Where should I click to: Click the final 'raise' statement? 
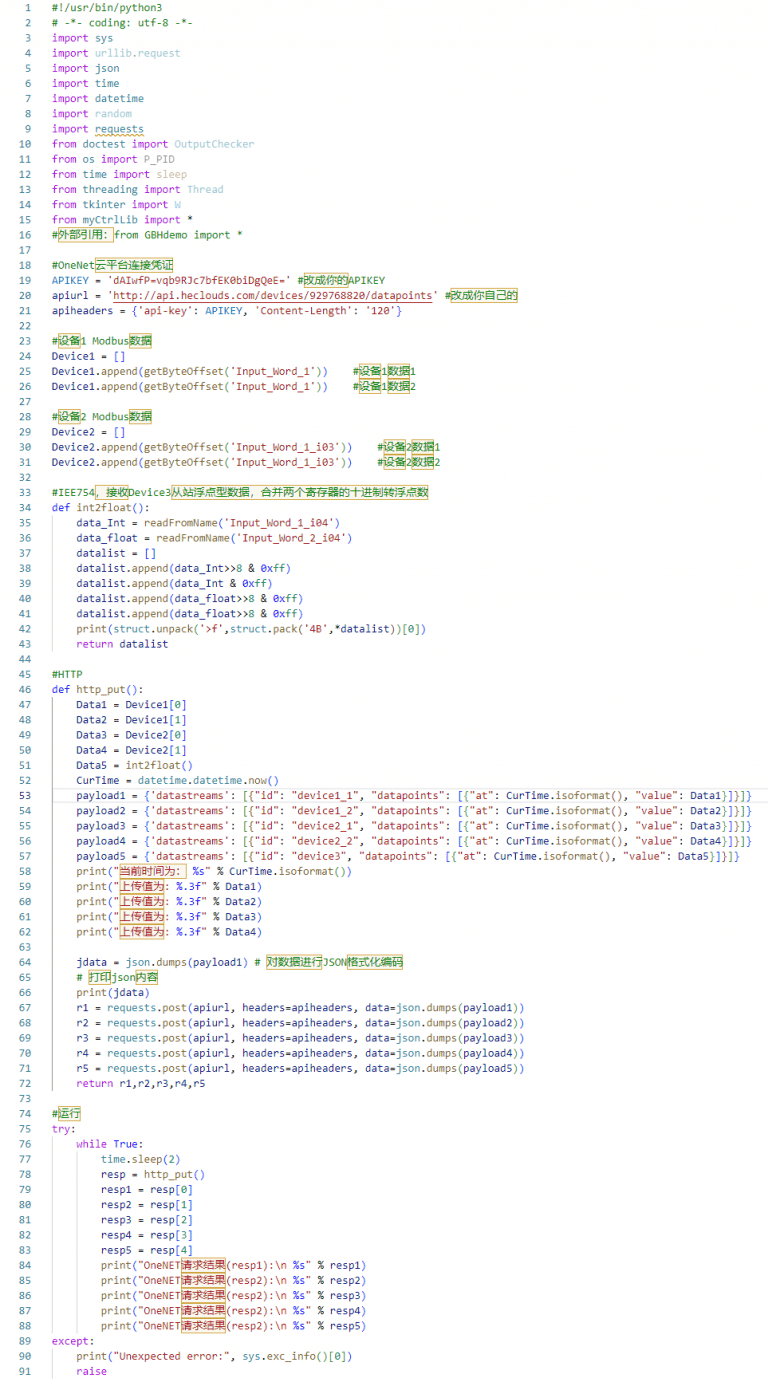[x=91, y=1372]
